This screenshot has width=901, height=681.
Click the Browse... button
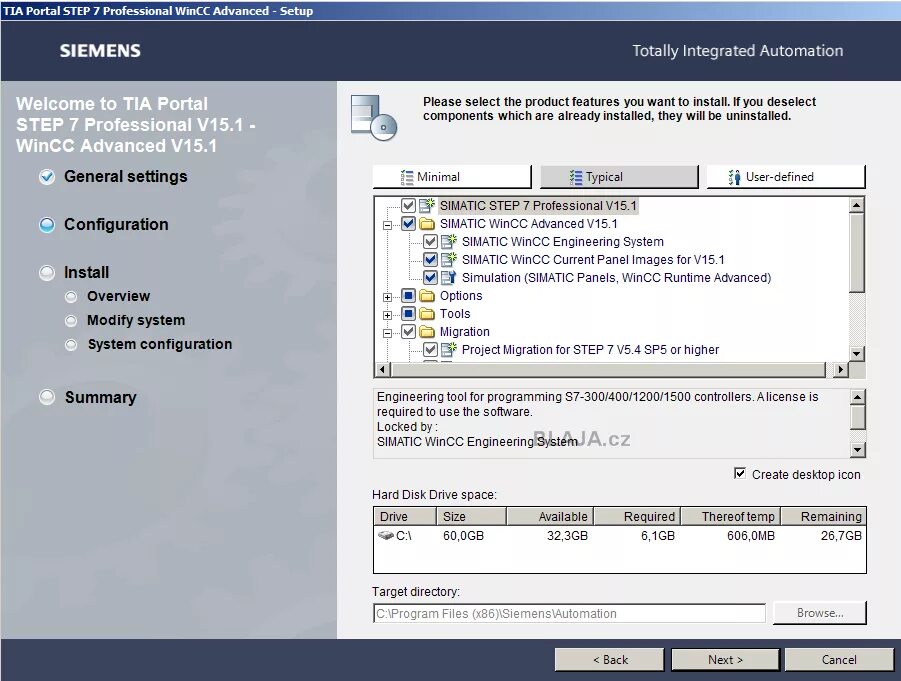(x=819, y=613)
